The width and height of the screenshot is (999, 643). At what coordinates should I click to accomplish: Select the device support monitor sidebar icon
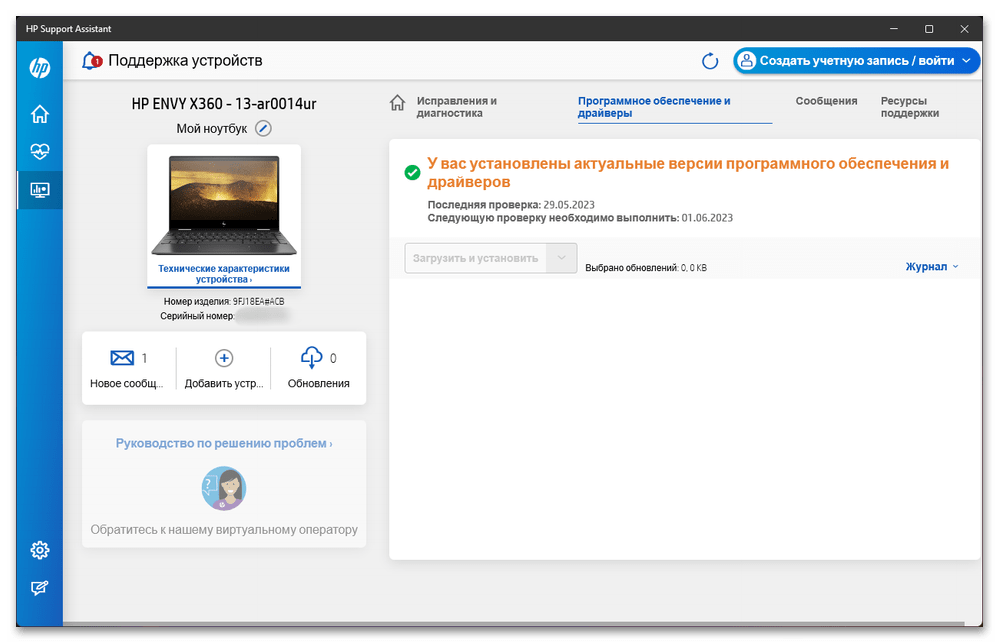pyautogui.click(x=40, y=190)
